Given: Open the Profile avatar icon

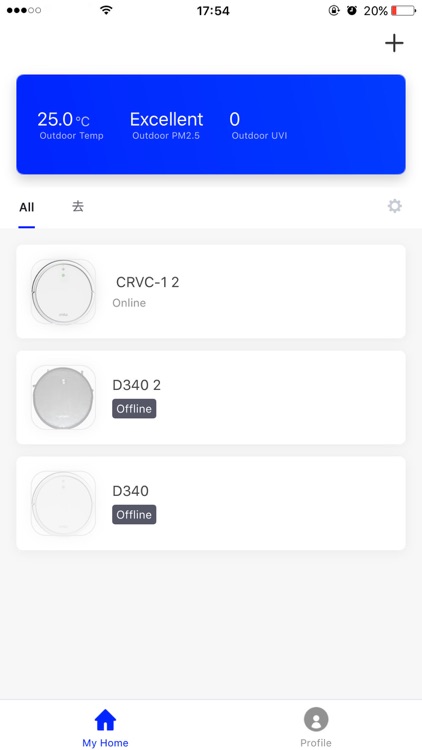Looking at the screenshot, I should [316, 719].
